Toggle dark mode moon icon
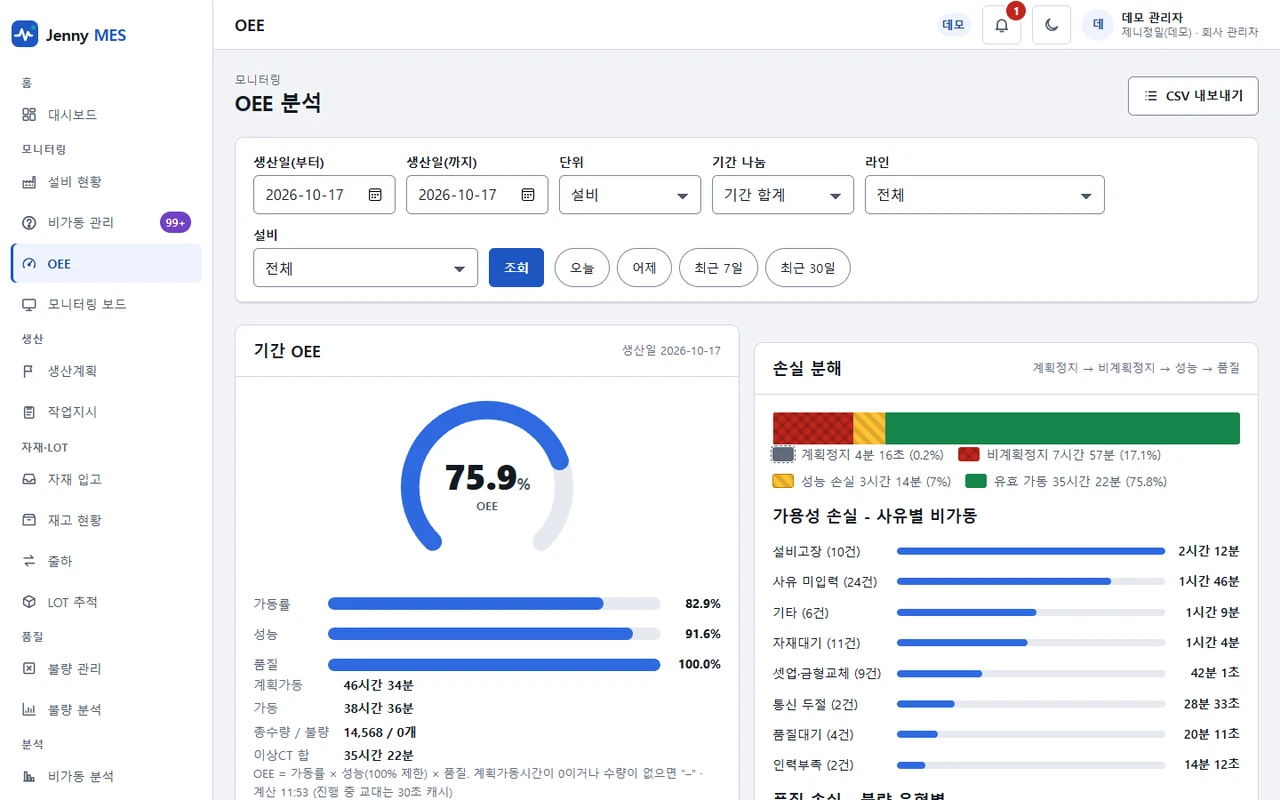Viewport: 1280px width, 800px height. tap(1052, 25)
